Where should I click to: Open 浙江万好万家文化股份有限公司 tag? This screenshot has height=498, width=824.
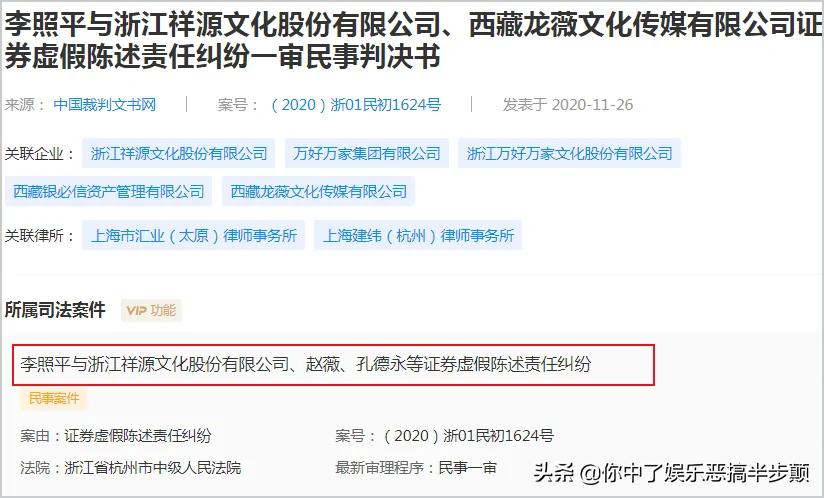pyautogui.click(x=569, y=153)
